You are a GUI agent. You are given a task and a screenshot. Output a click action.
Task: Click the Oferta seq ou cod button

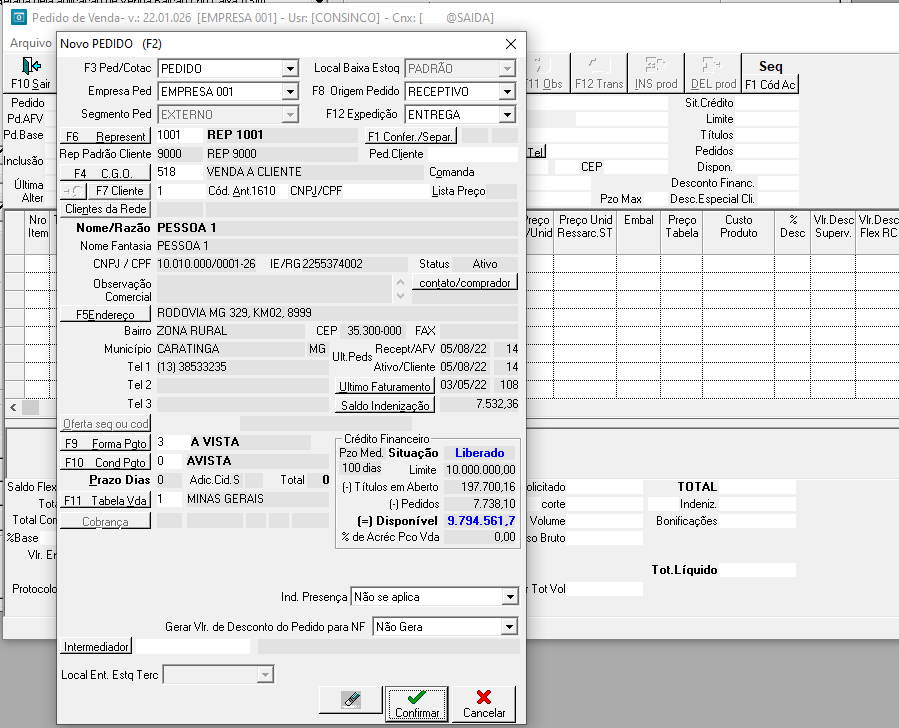[105, 424]
